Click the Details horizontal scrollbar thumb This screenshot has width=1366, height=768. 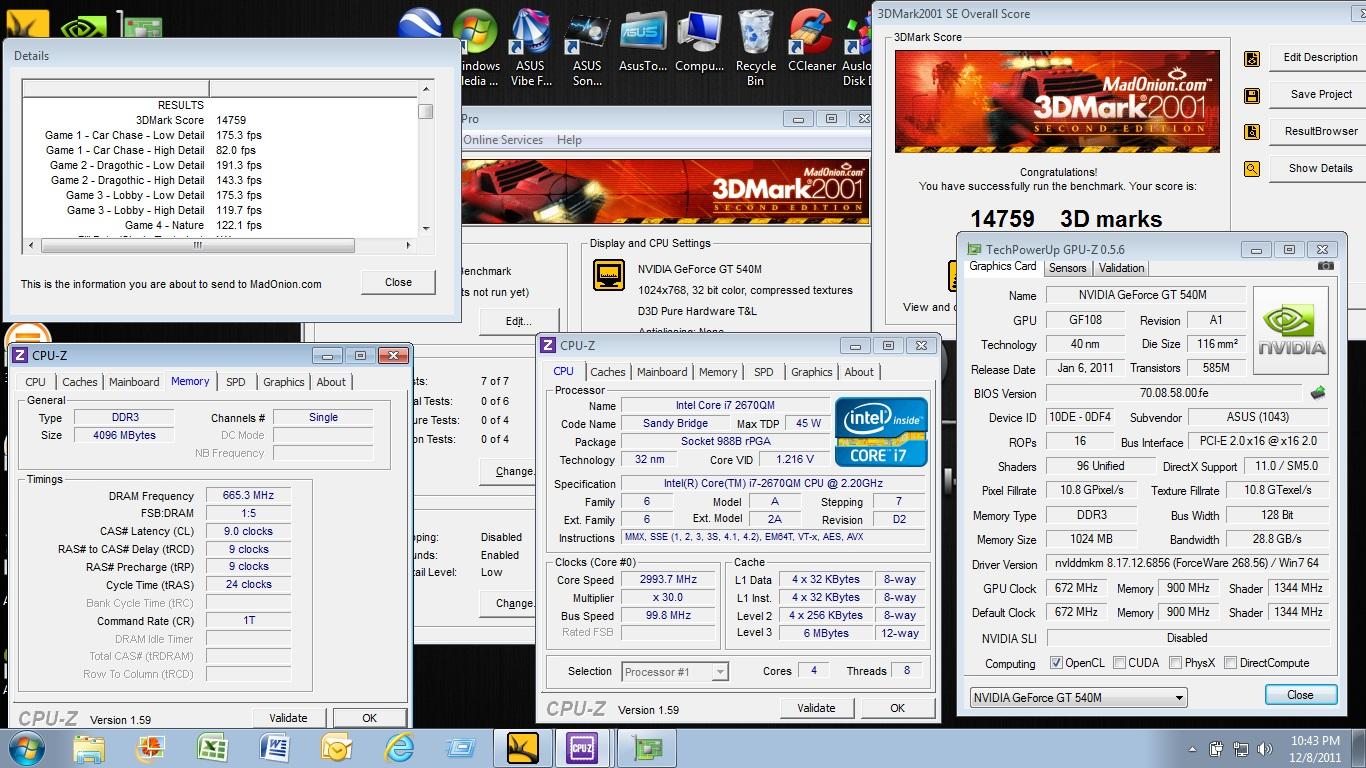[x=196, y=245]
